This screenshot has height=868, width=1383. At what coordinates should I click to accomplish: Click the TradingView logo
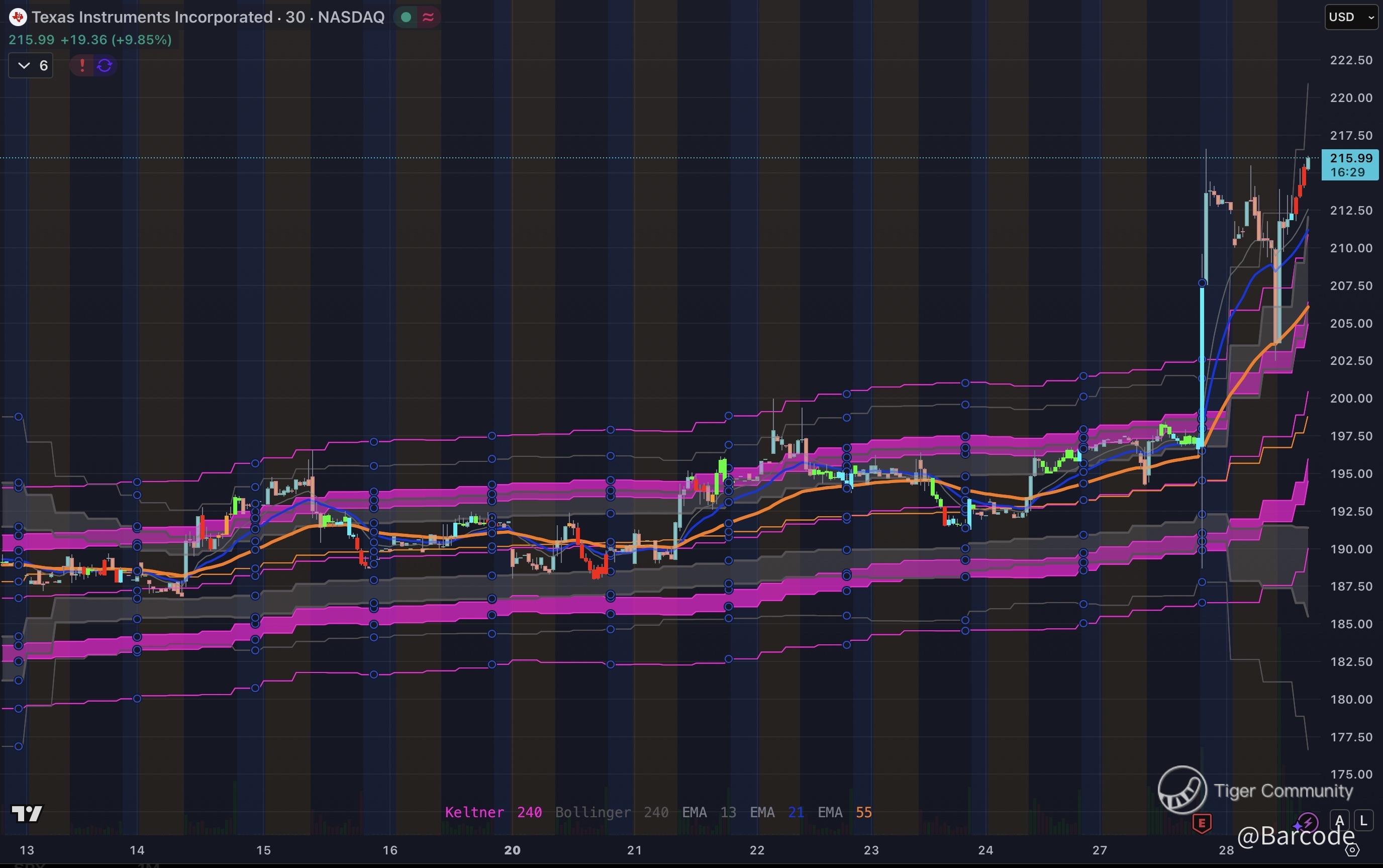[27, 813]
